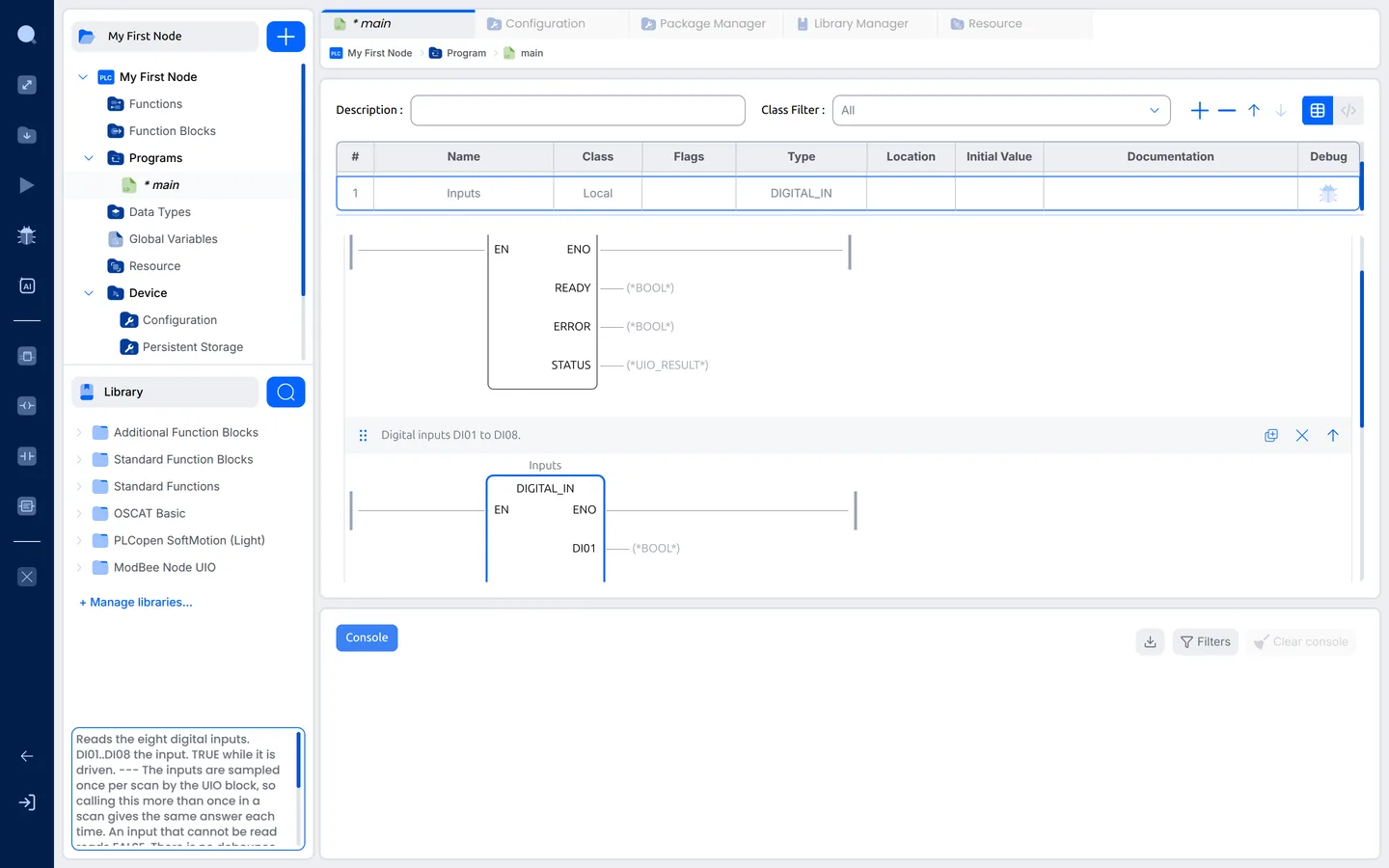Image resolution: width=1389 pixels, height=868 pixels.
Task: Select the coil tool in sidebar
Action: [27, 406]
